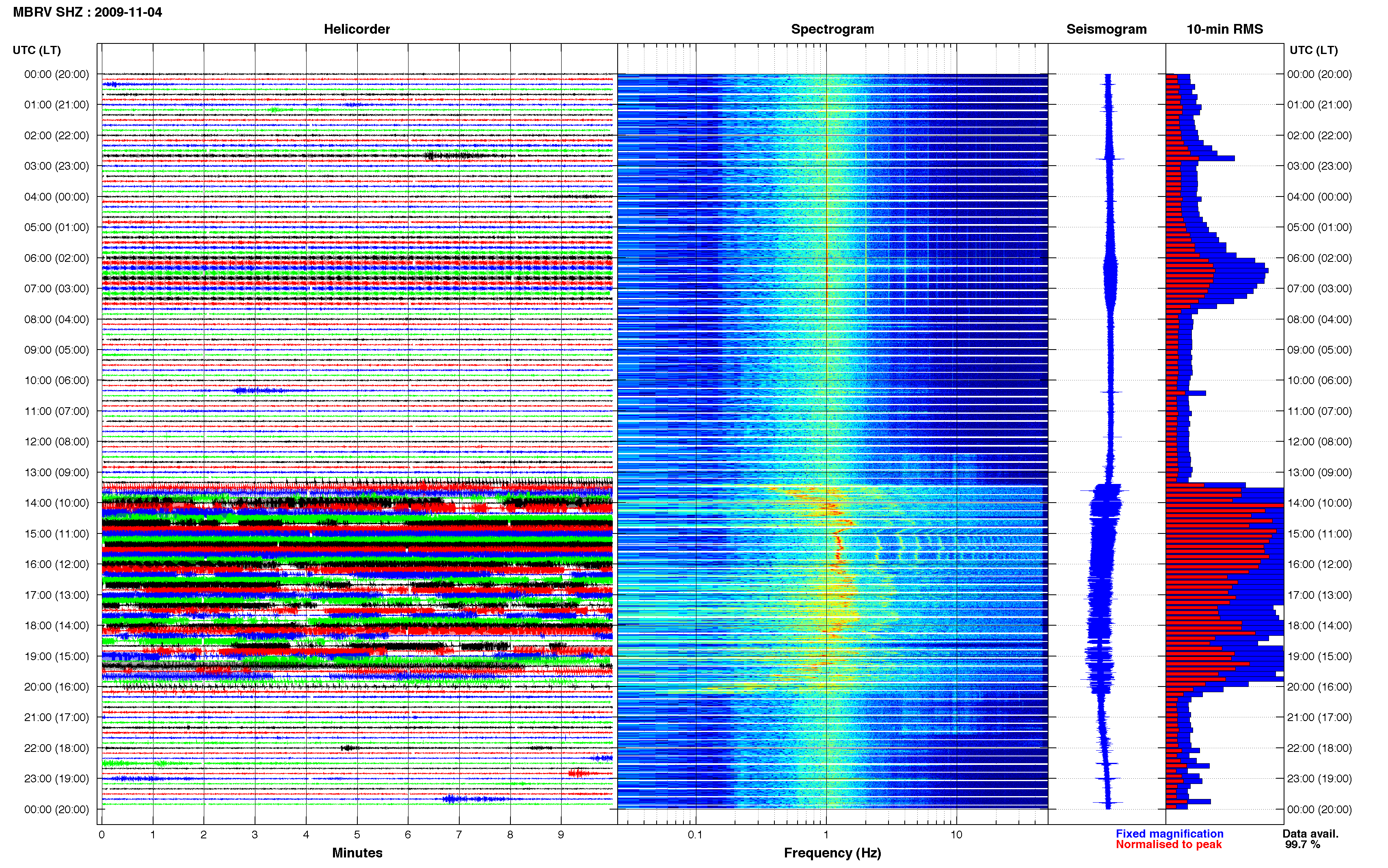Image resolution: width=1388 pixels, height=868 pixels.
Task: Click '14:00 (10:00)' on the Helicorder time axis
Action: [57, 503]
